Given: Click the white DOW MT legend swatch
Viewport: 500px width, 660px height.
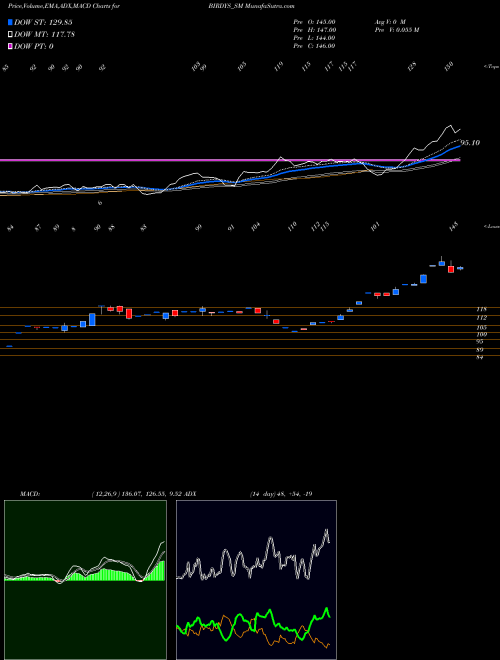Looking at the screenshot, I should point(11,35).
